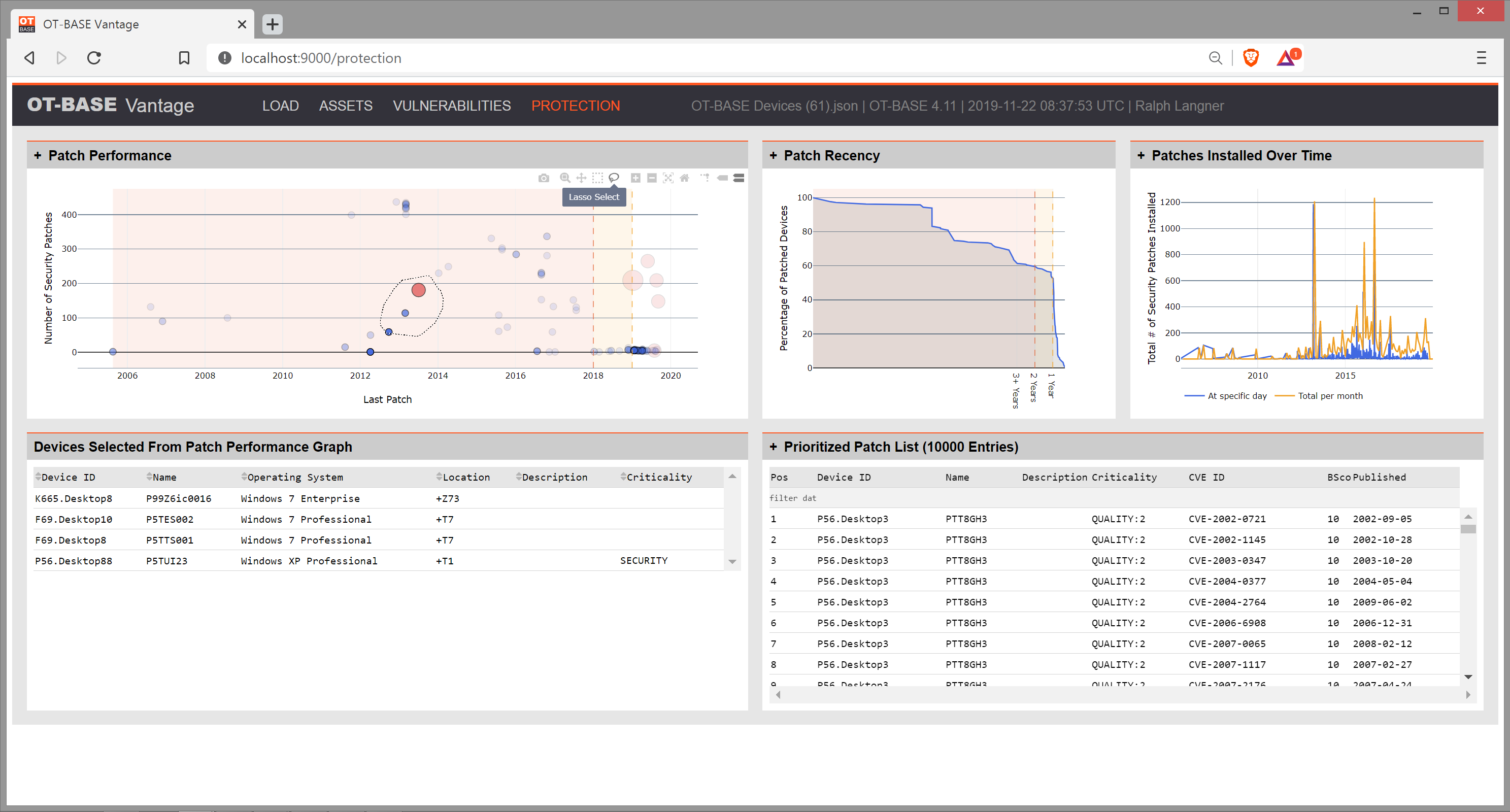
Task: Expand the Prioritized Patch List panel
Action: click(x=773, y=447)
